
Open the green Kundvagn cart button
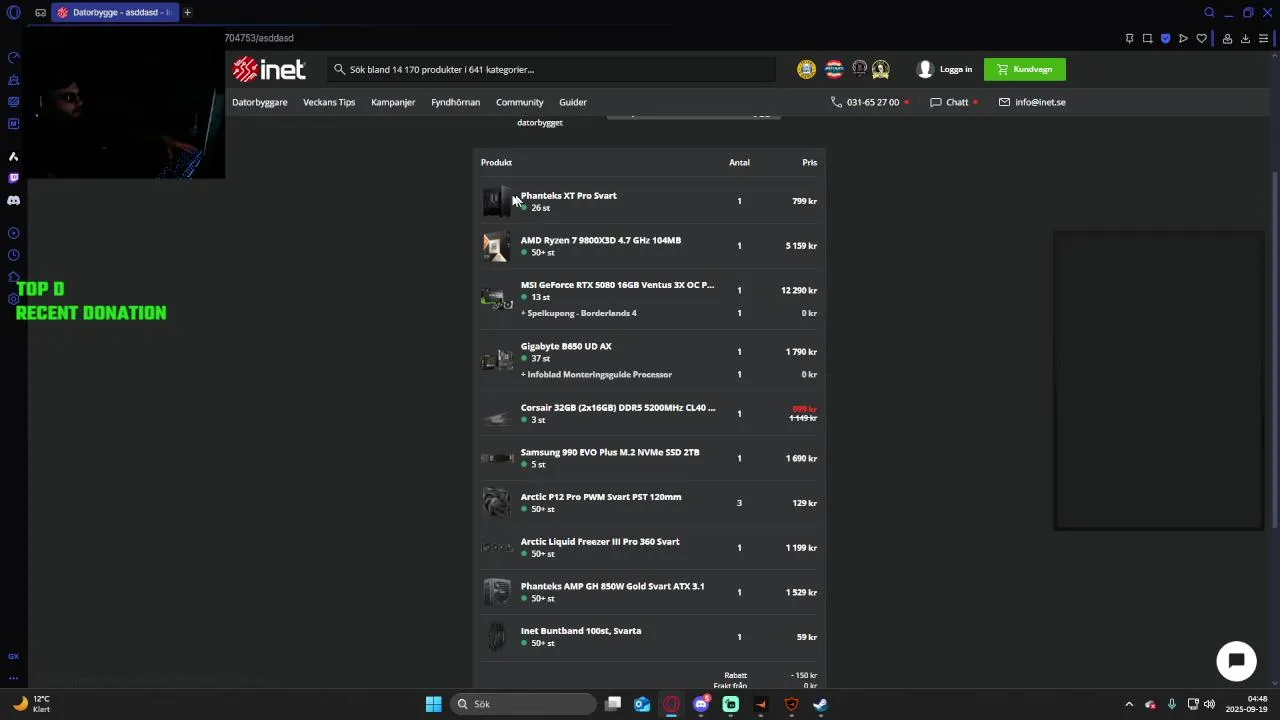click(x=1025, y=69)
